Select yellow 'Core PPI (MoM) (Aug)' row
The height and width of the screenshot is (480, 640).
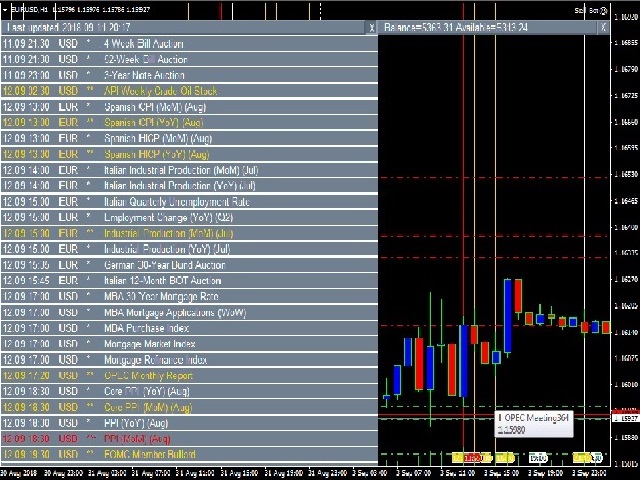(189, 407)
